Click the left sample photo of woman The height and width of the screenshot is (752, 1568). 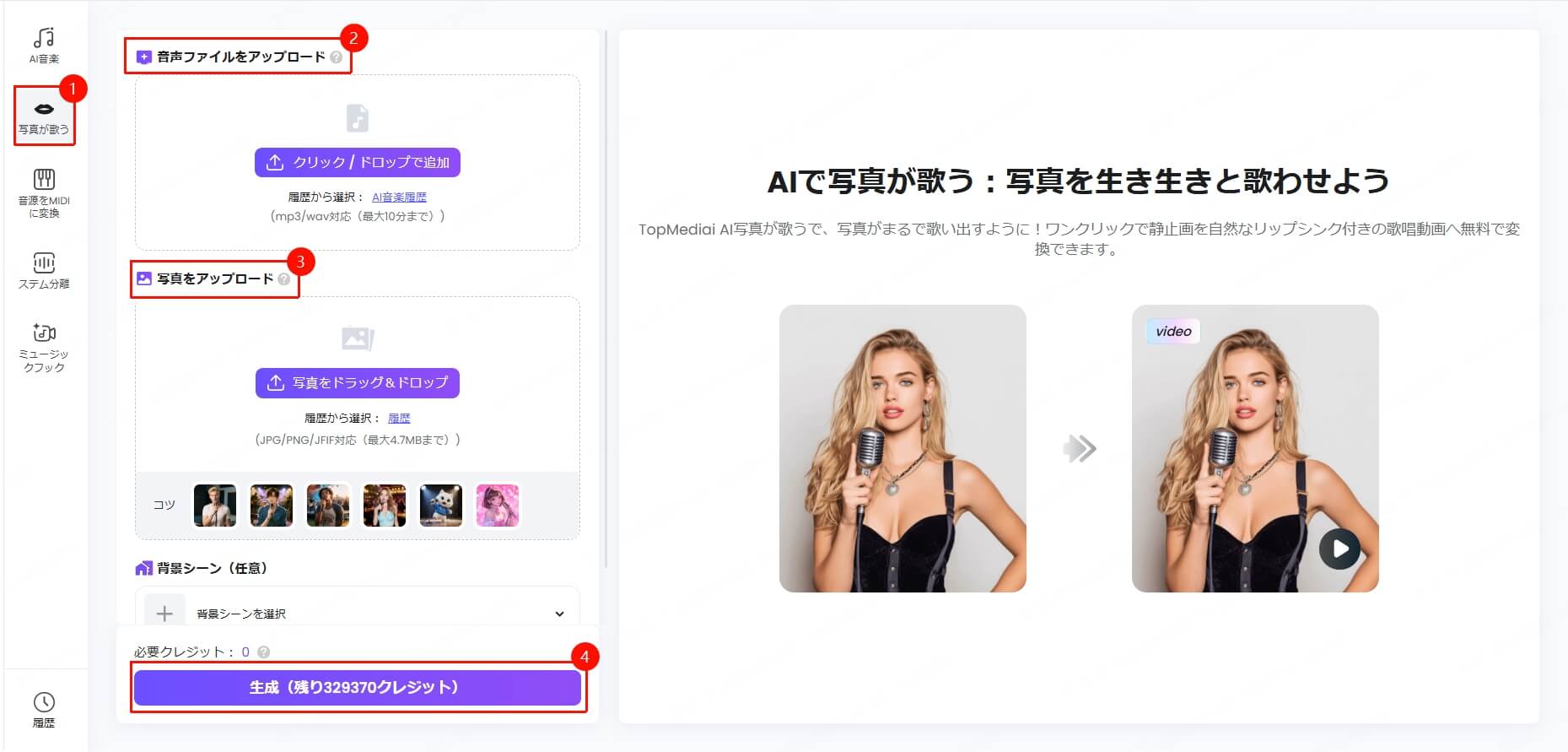coord(903,448)
